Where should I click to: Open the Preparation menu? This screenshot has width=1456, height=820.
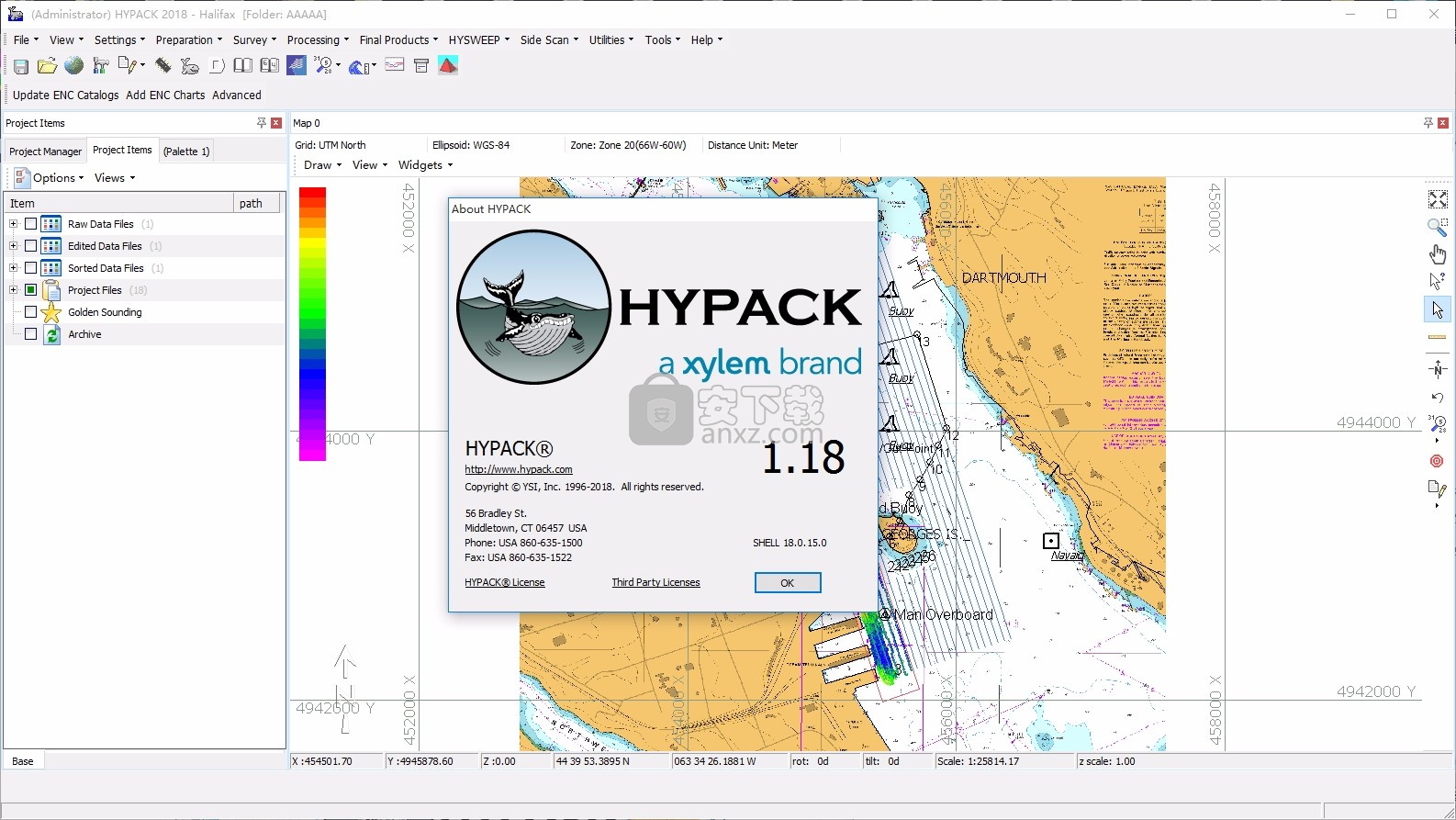[x=189, y=40]
